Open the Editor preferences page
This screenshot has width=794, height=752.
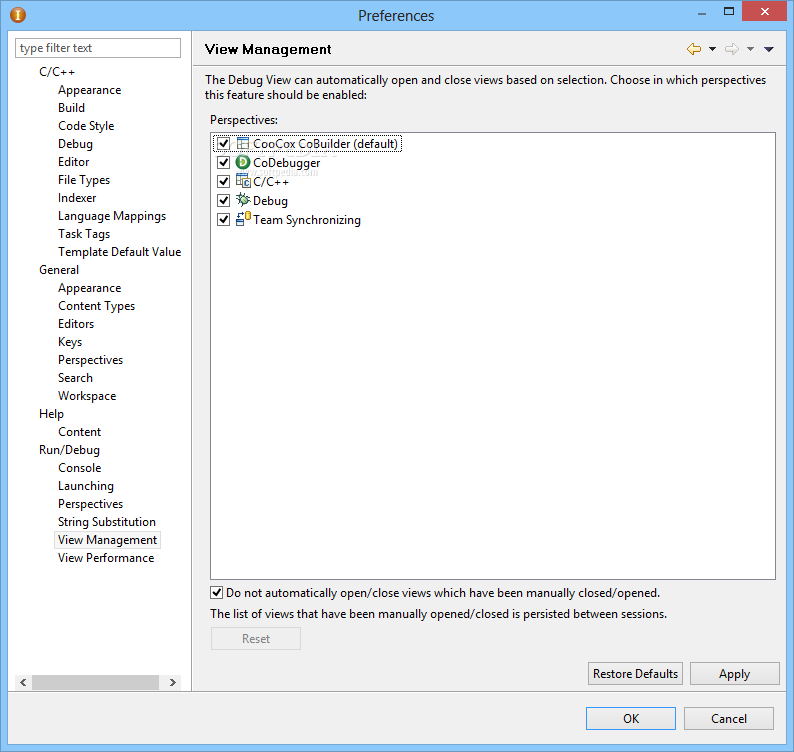click(x=73, y=162)
